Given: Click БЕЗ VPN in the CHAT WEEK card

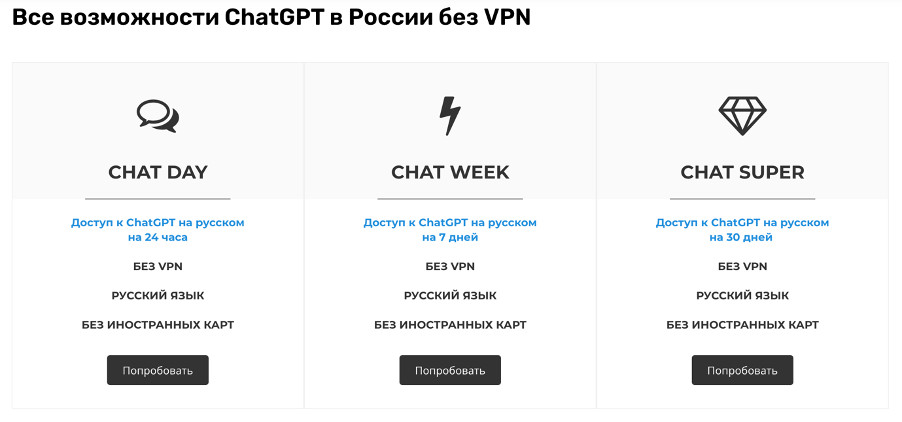Looking at the screenshot, I should pos(450,266).
